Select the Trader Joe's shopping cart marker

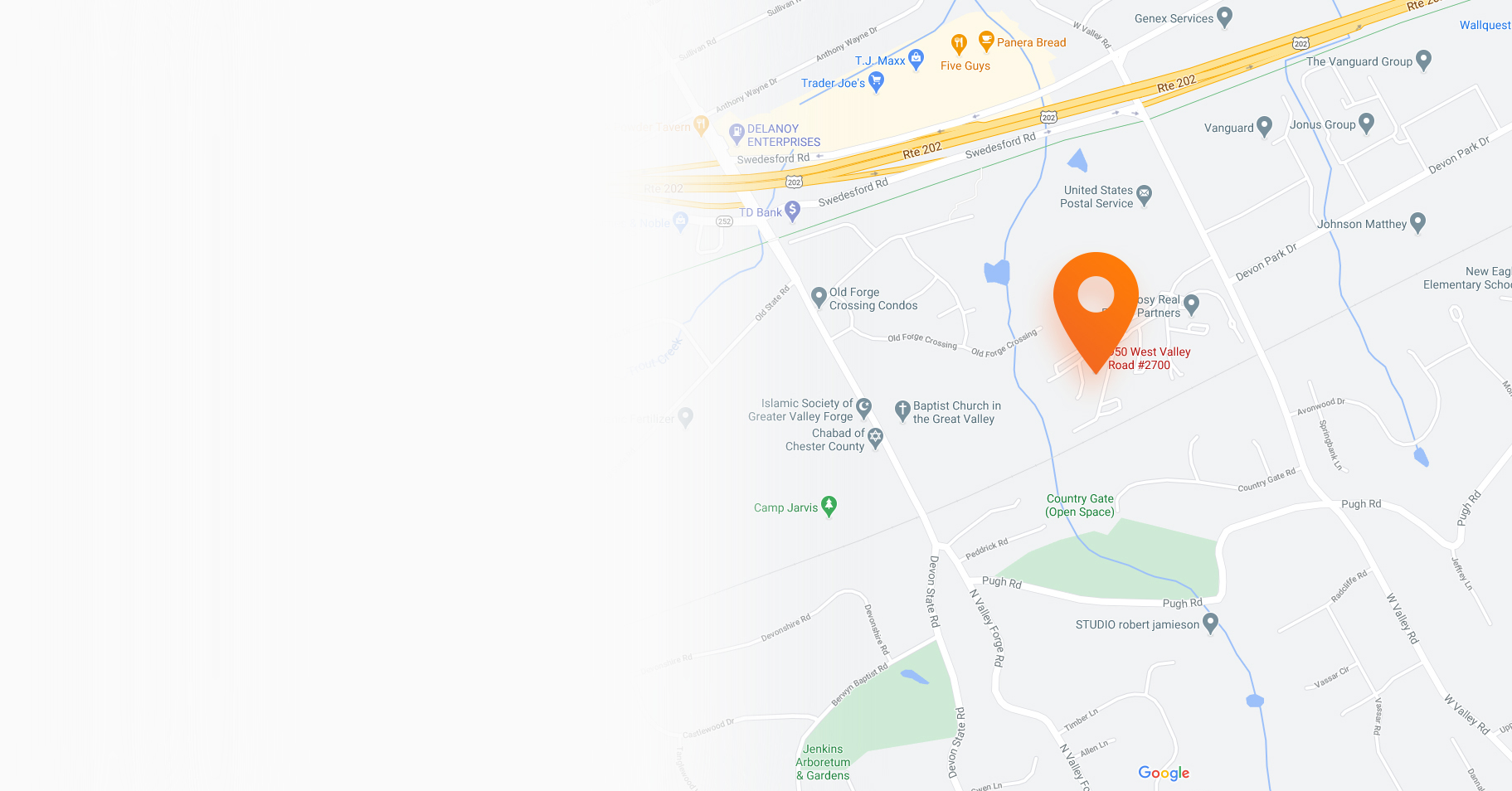[x=876, y=81]
